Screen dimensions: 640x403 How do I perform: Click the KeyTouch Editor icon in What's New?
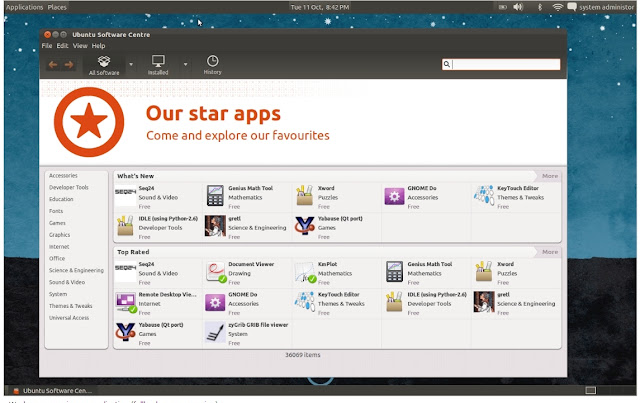pos(484,195)
